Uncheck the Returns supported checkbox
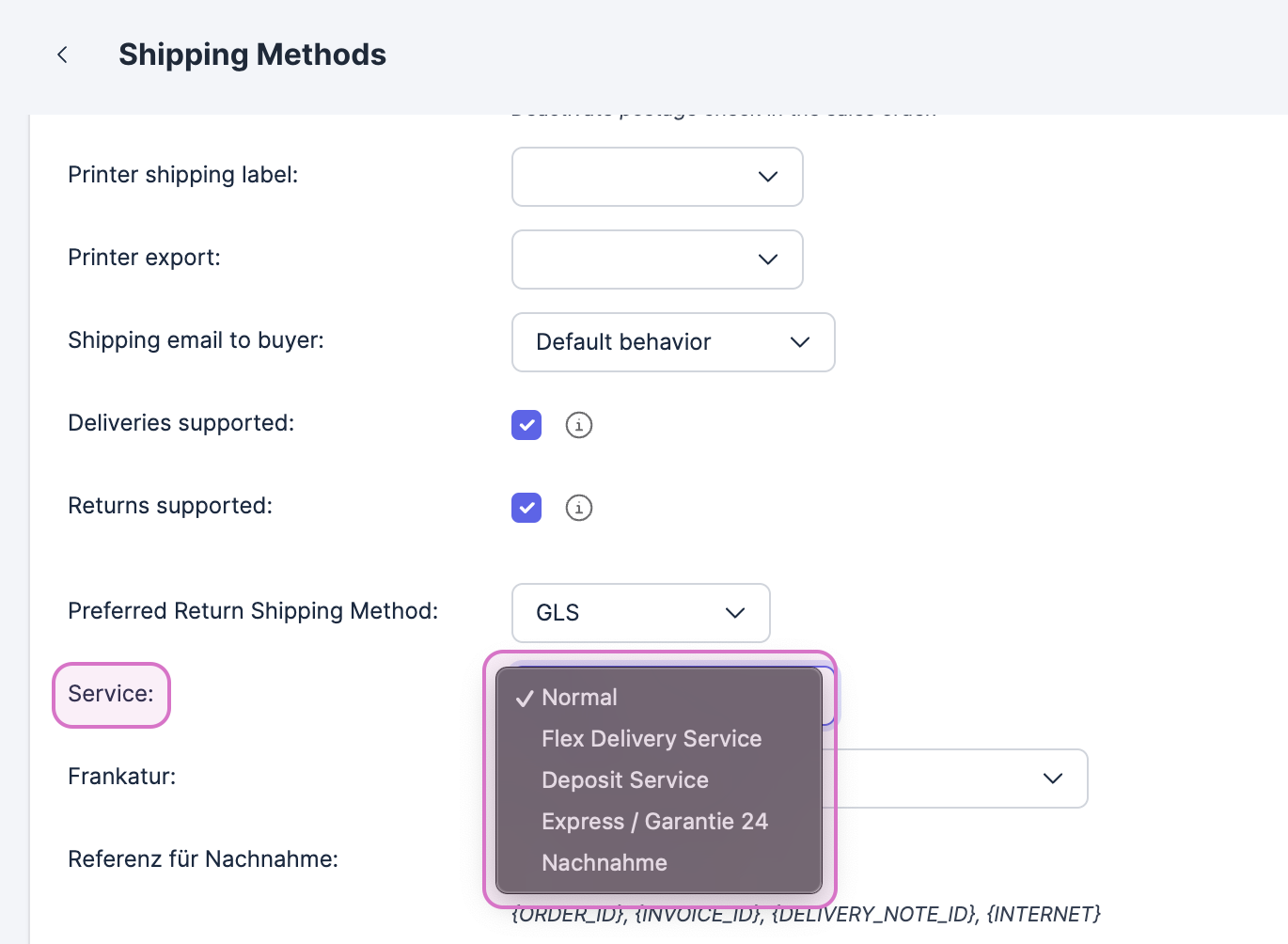Screen dimensions: 1288x944 click(x=526, y=508)
